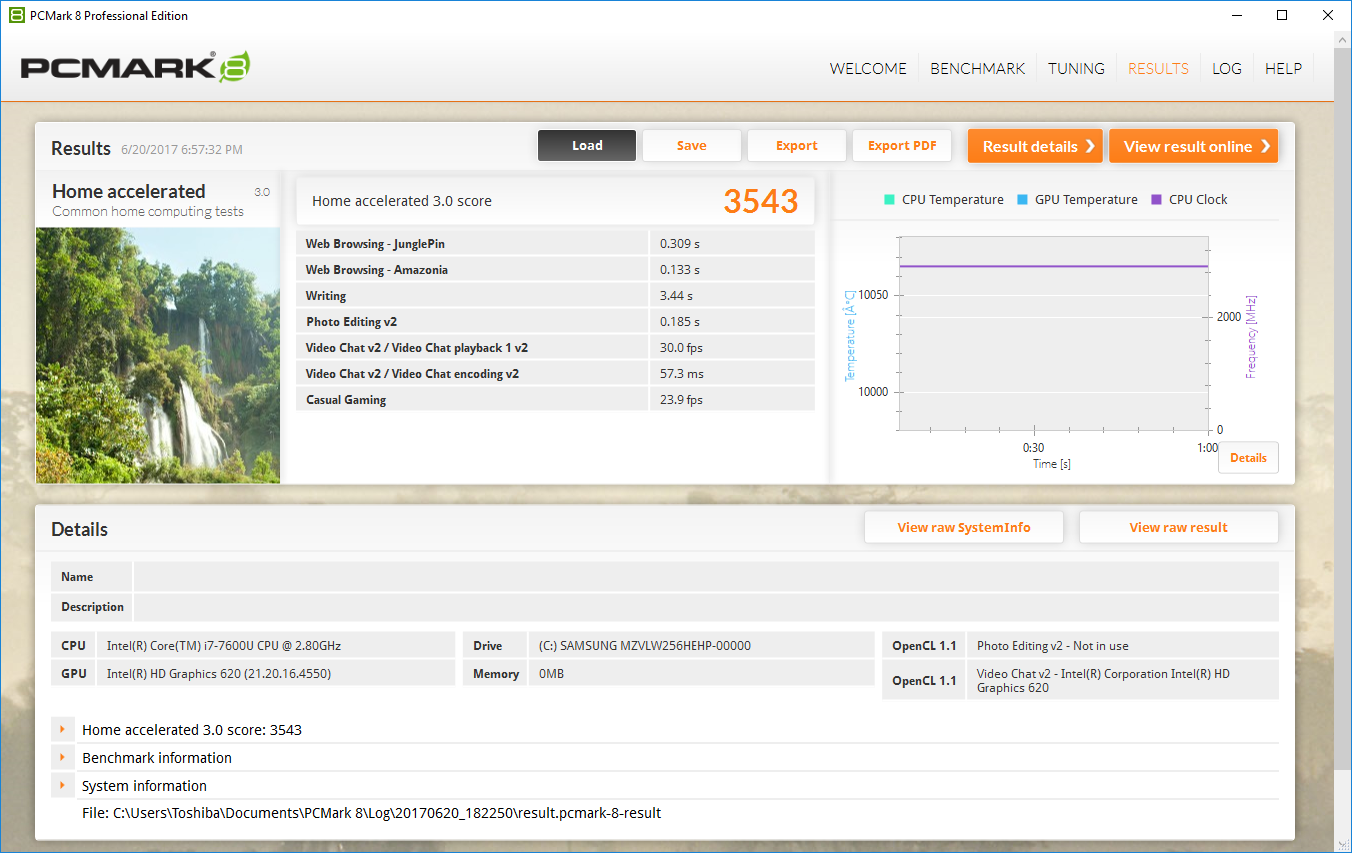This screenshot has height=853, width=1352.
Task: Select the Web Browsing - JunglePin row
Action: 555,243
